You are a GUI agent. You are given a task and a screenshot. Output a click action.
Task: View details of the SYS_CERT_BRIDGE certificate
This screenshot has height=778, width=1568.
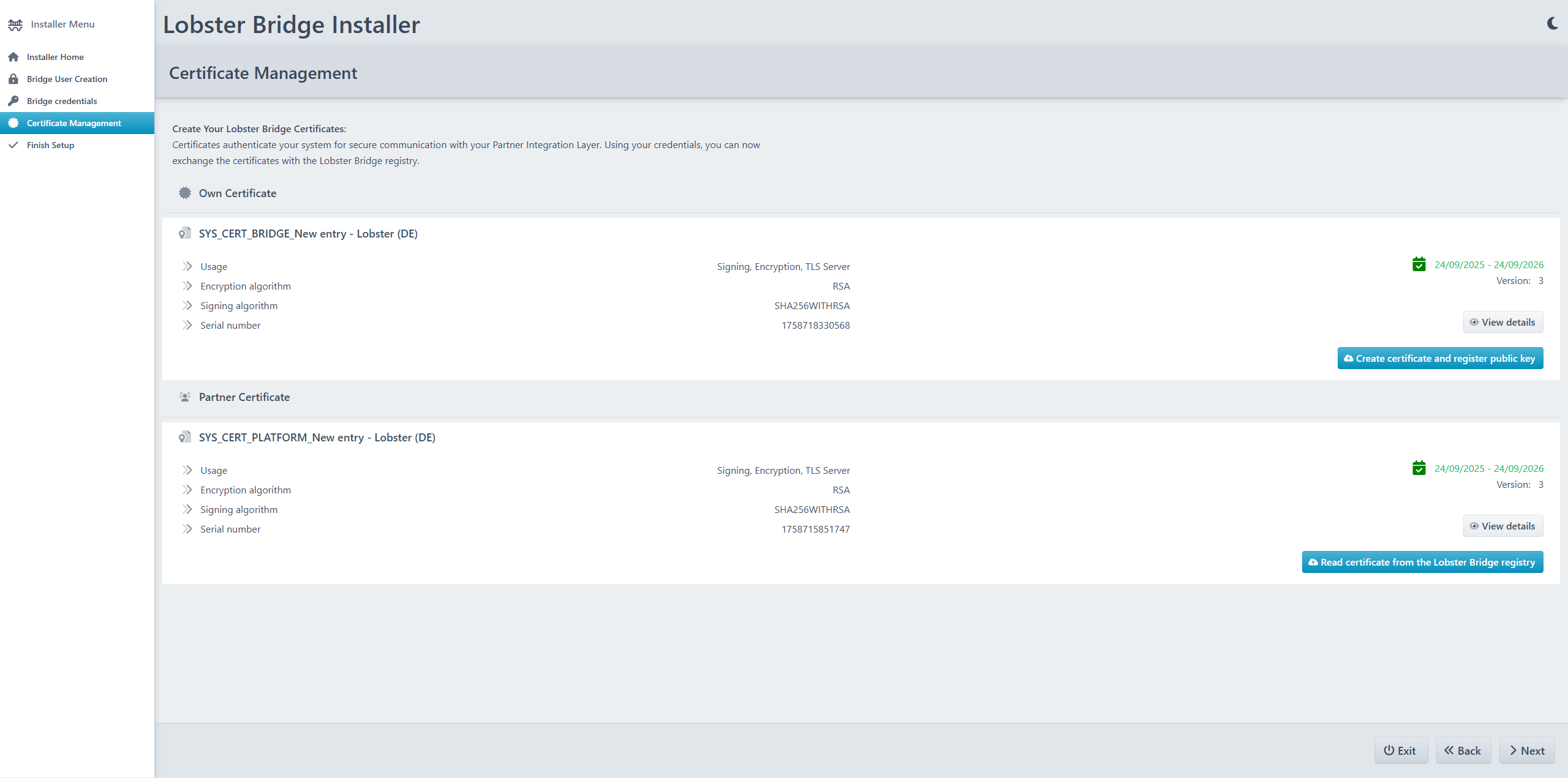(1502, 323)
